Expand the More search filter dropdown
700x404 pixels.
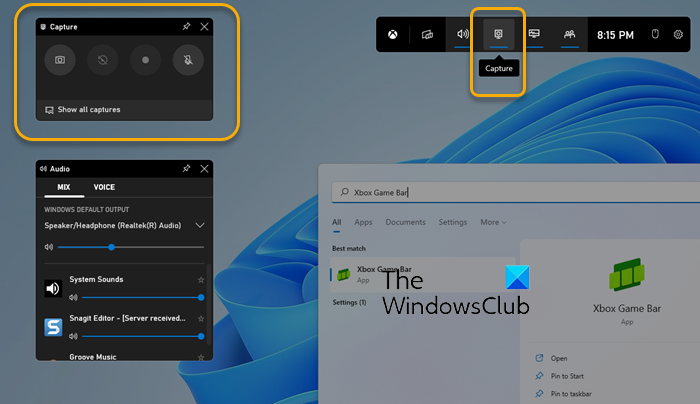[x=493, y=222]
